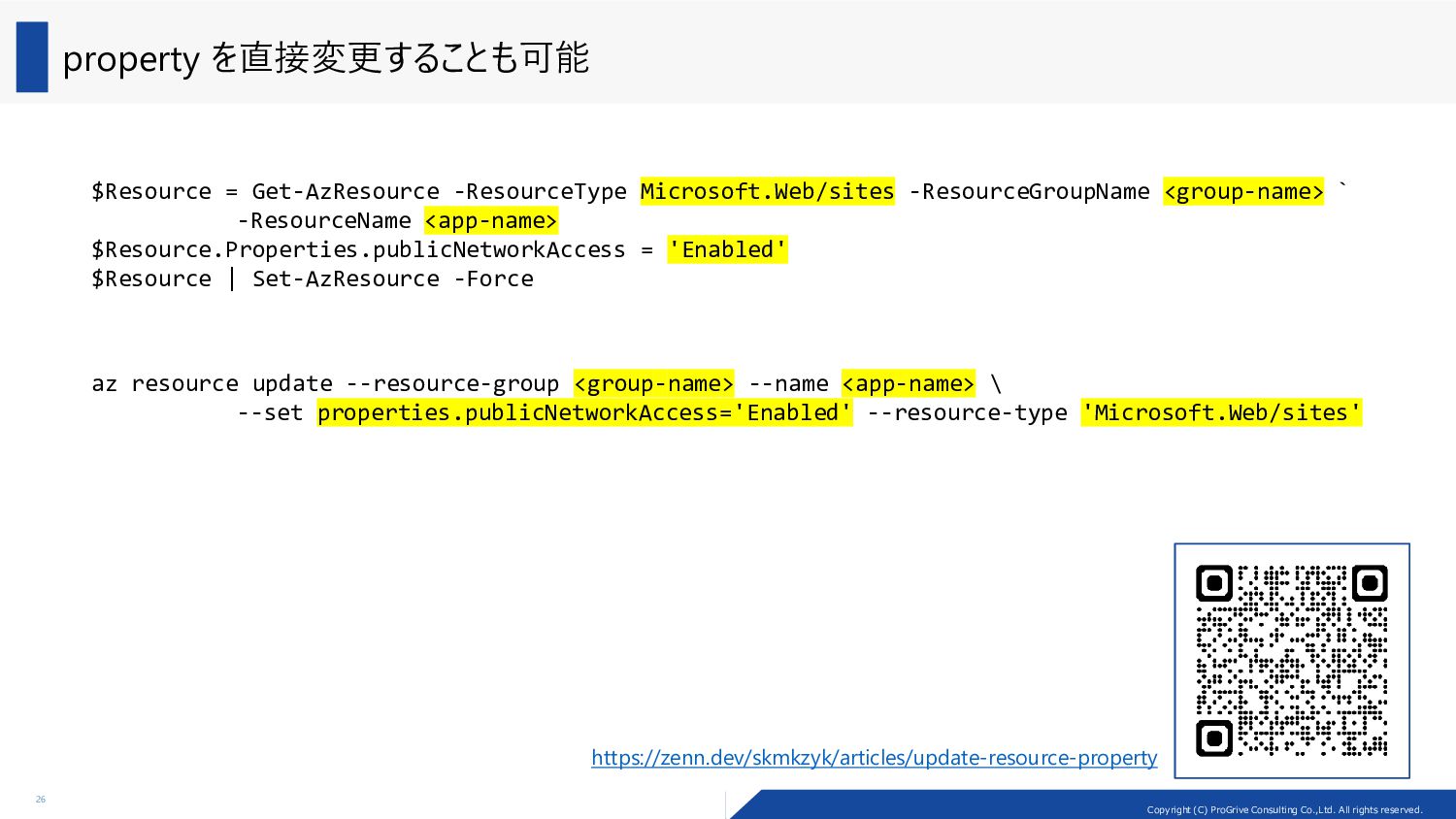Select highlighted '<app-name>' after --name
The height and width of the screenshot is (819, 1456).
pyautogui.click(x=909, y=384)
